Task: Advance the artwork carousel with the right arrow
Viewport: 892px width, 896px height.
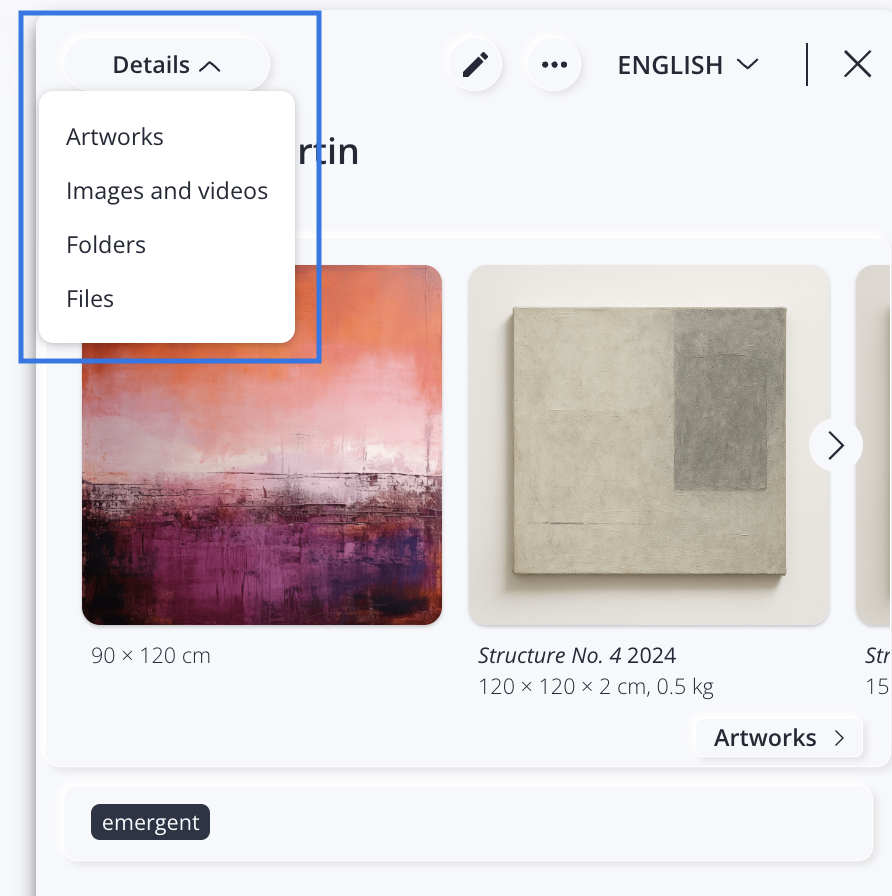Action: [x=836, y=445]
